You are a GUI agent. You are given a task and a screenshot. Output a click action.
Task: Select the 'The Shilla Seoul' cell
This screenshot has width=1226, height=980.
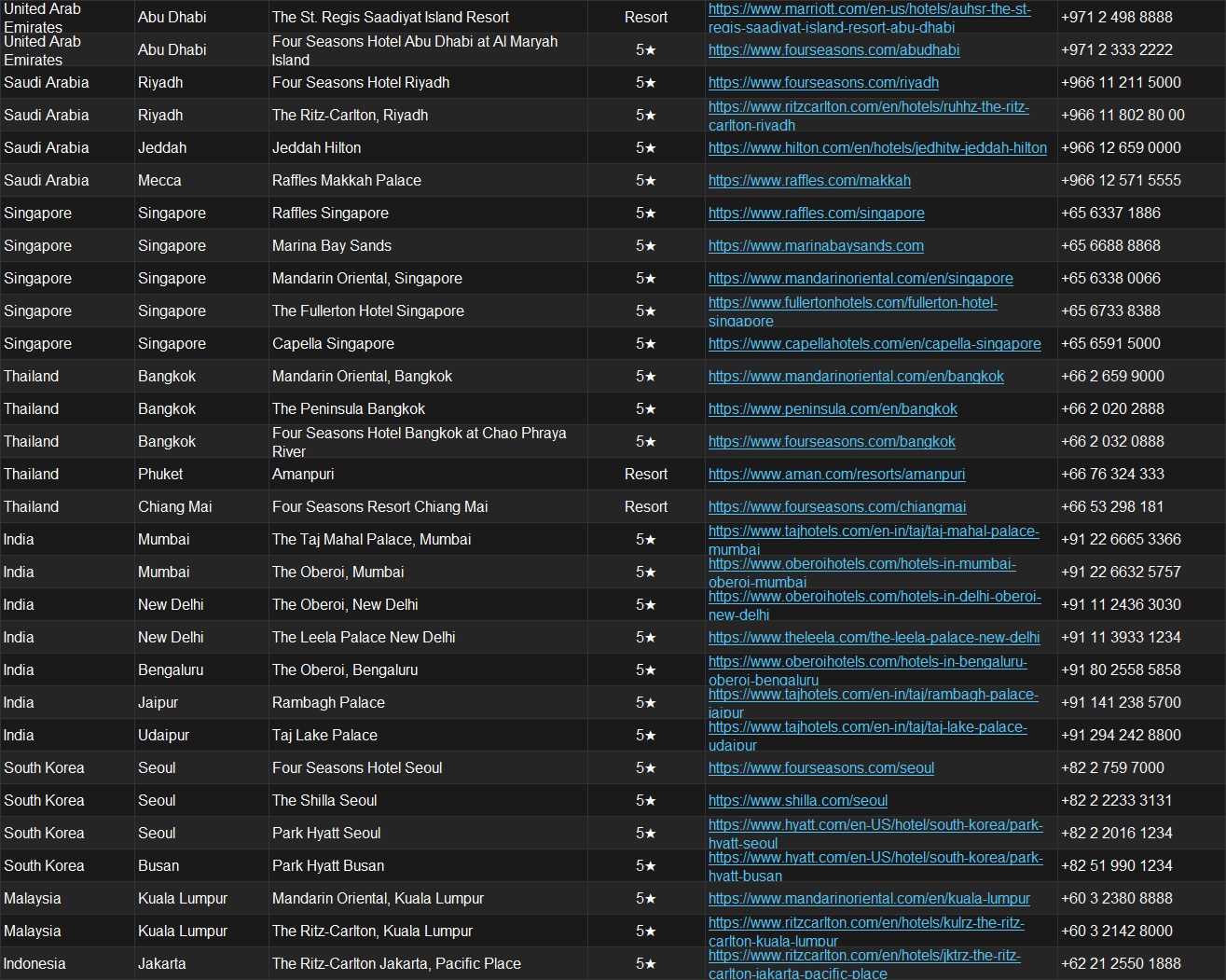point(428,801)
